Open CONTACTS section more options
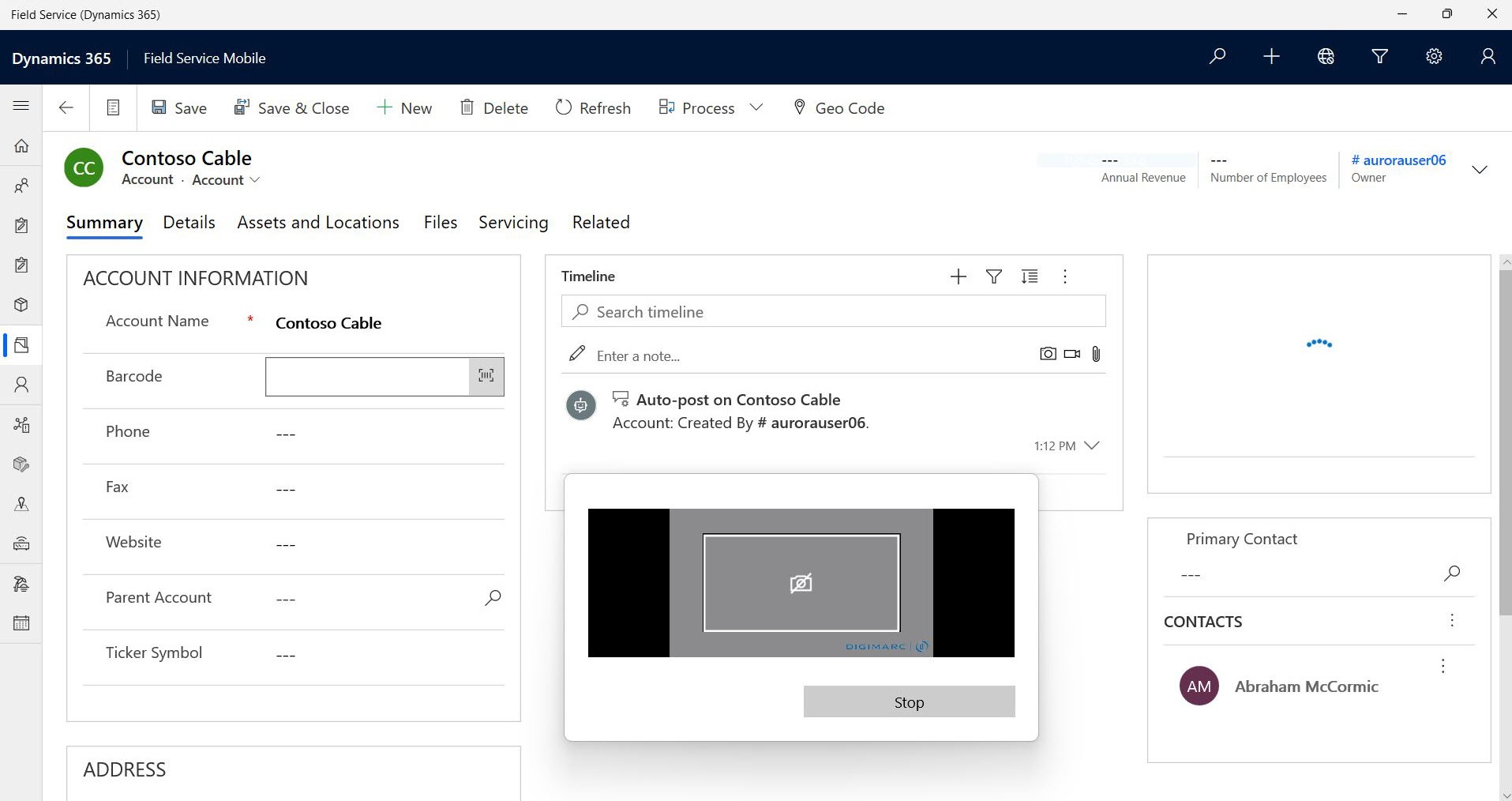This screenshot has width=1512, height=801. [1452, 621]
